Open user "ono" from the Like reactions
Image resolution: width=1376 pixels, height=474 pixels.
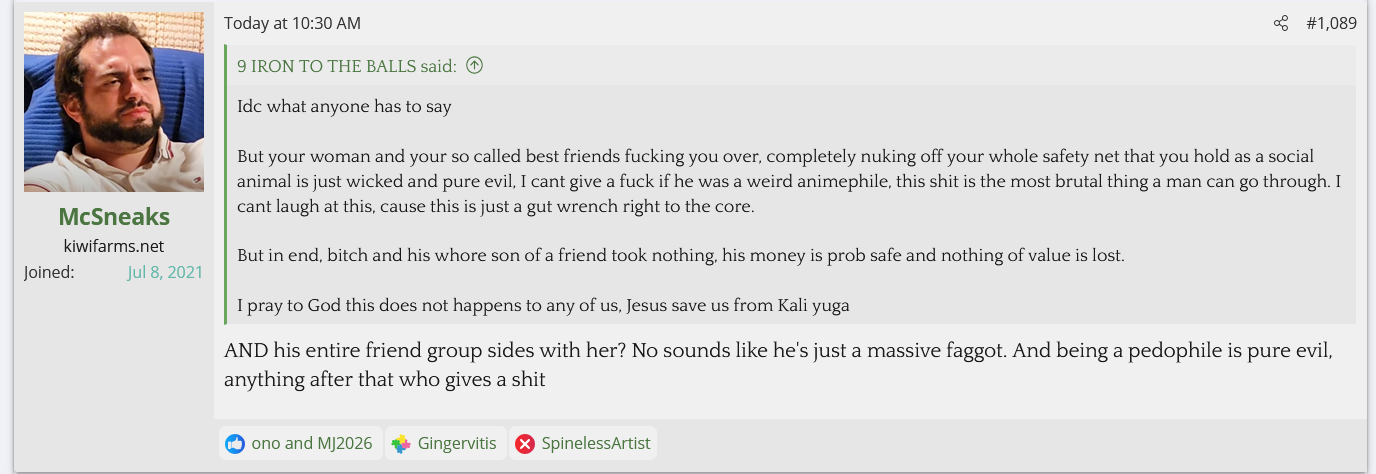tap(267, 443)
